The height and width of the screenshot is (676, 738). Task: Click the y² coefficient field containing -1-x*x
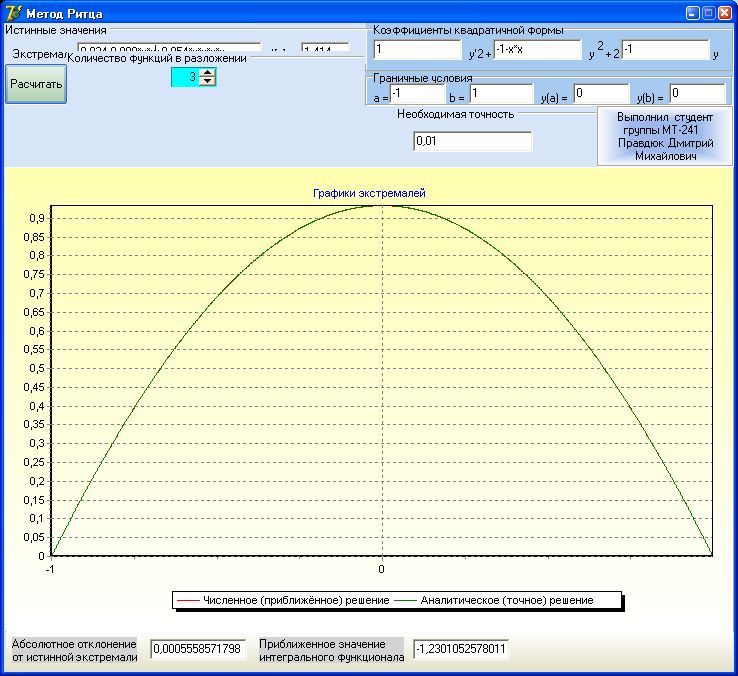click(x=537, y=49)
